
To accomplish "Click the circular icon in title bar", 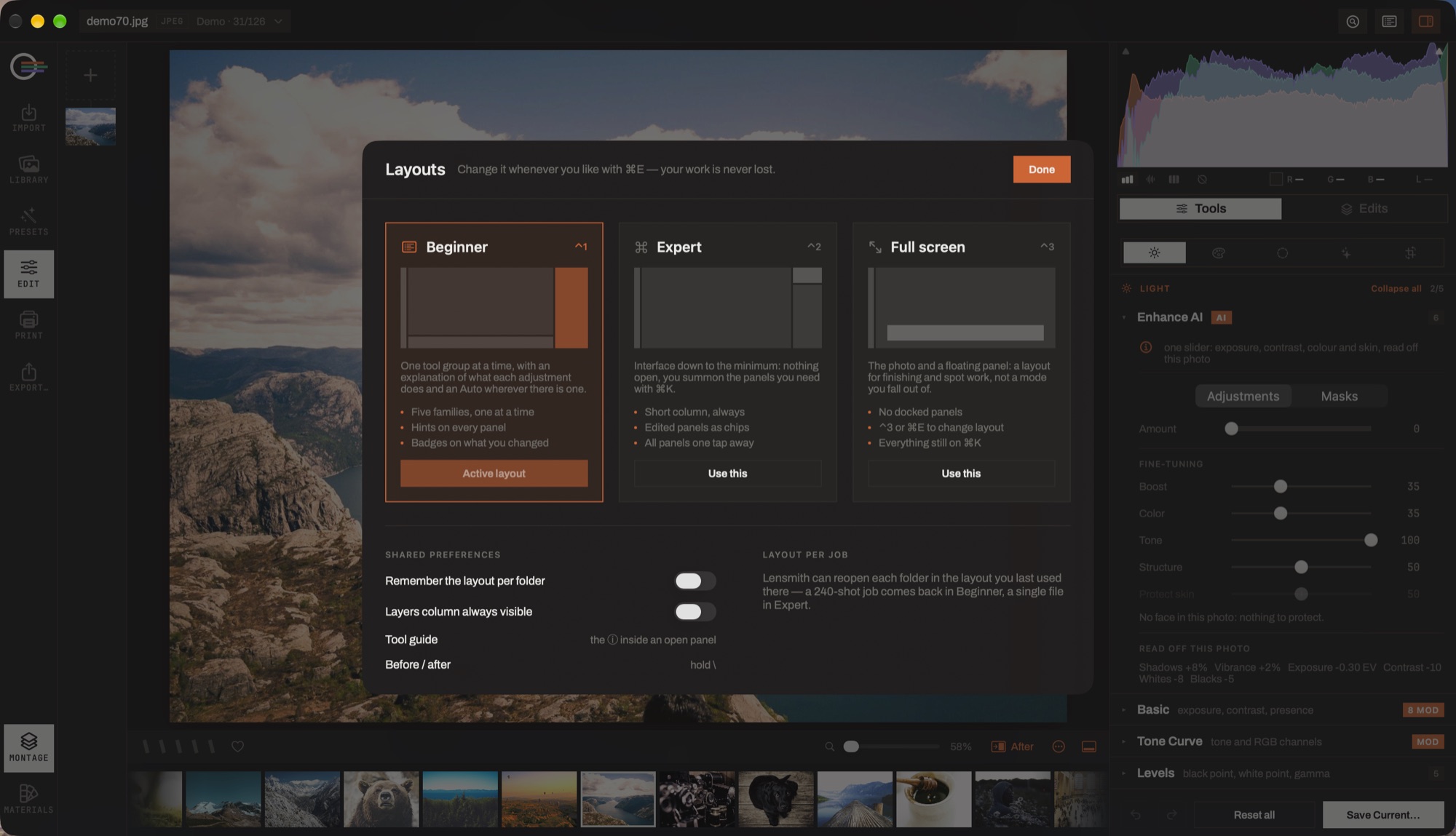I will click(1353, 21).
